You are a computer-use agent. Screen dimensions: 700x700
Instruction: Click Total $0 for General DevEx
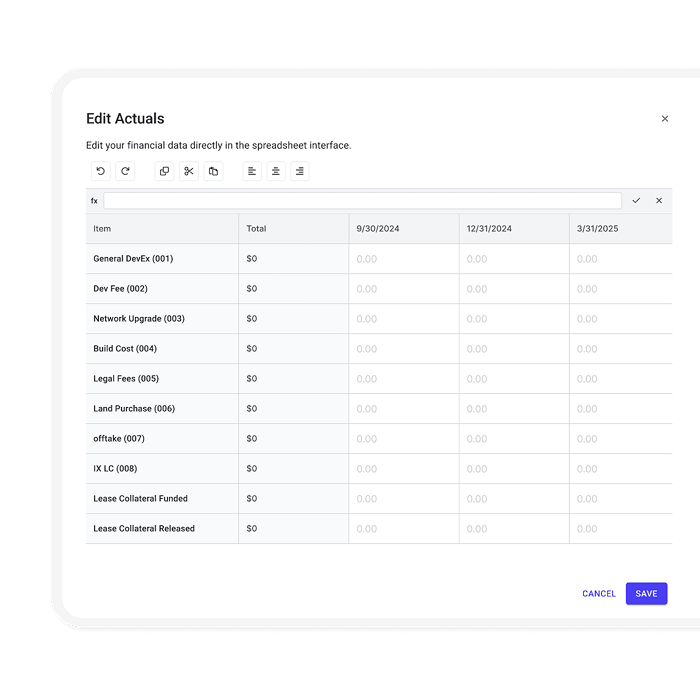294,259
